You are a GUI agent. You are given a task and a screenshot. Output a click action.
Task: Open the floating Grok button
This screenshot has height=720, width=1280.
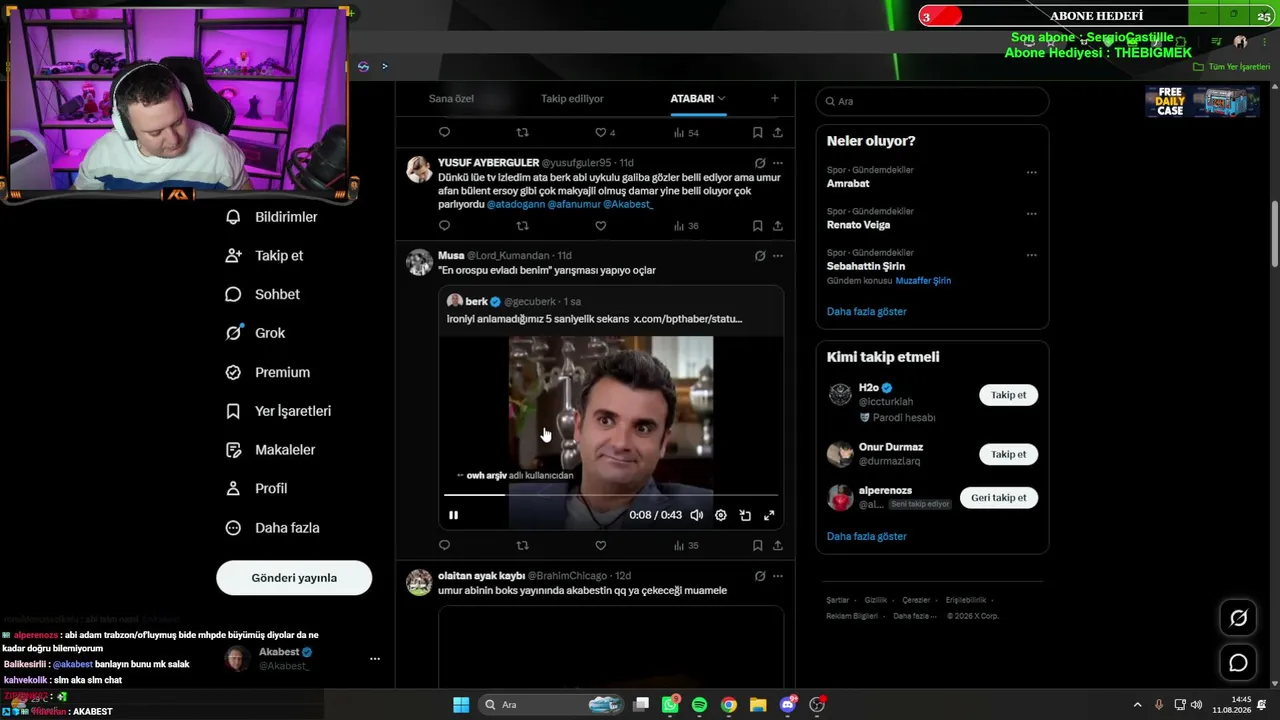(x=1238, y=618)
